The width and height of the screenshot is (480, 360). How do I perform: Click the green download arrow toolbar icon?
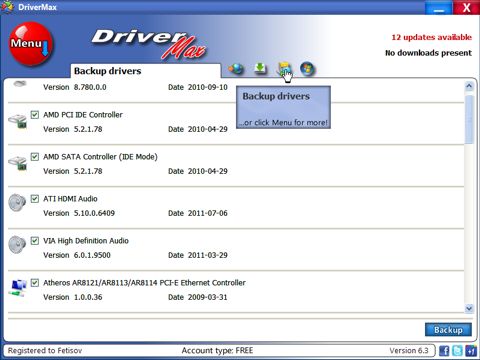(x=260, y=68)
